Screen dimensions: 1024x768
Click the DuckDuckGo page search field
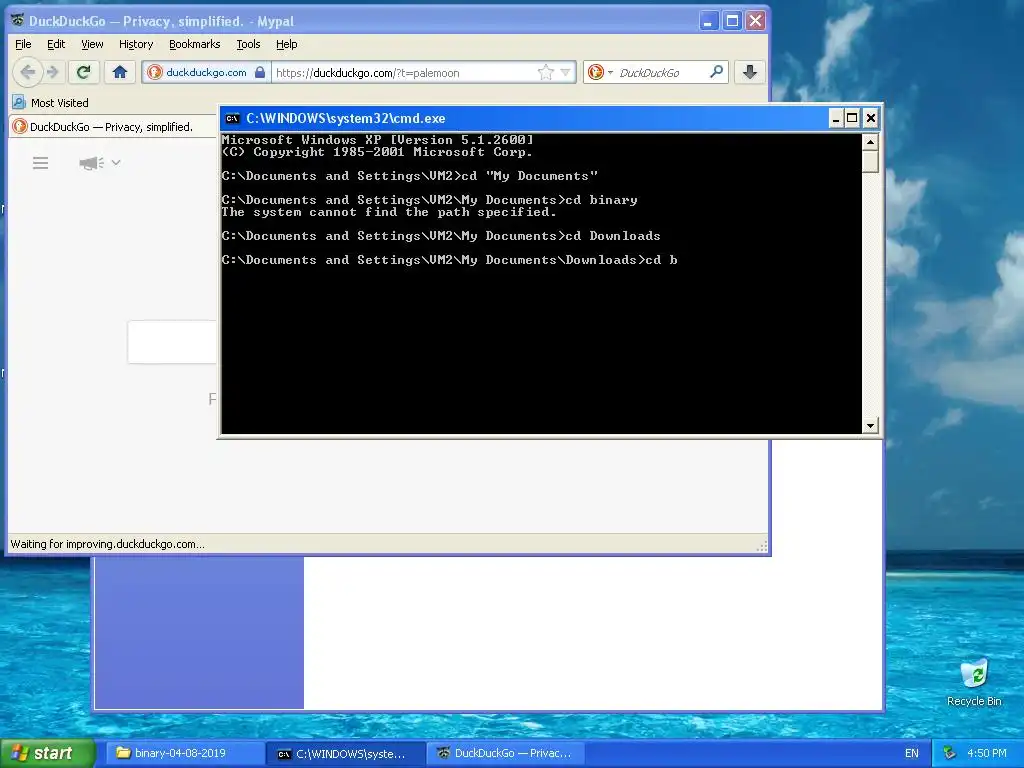[x=172, y=342]
